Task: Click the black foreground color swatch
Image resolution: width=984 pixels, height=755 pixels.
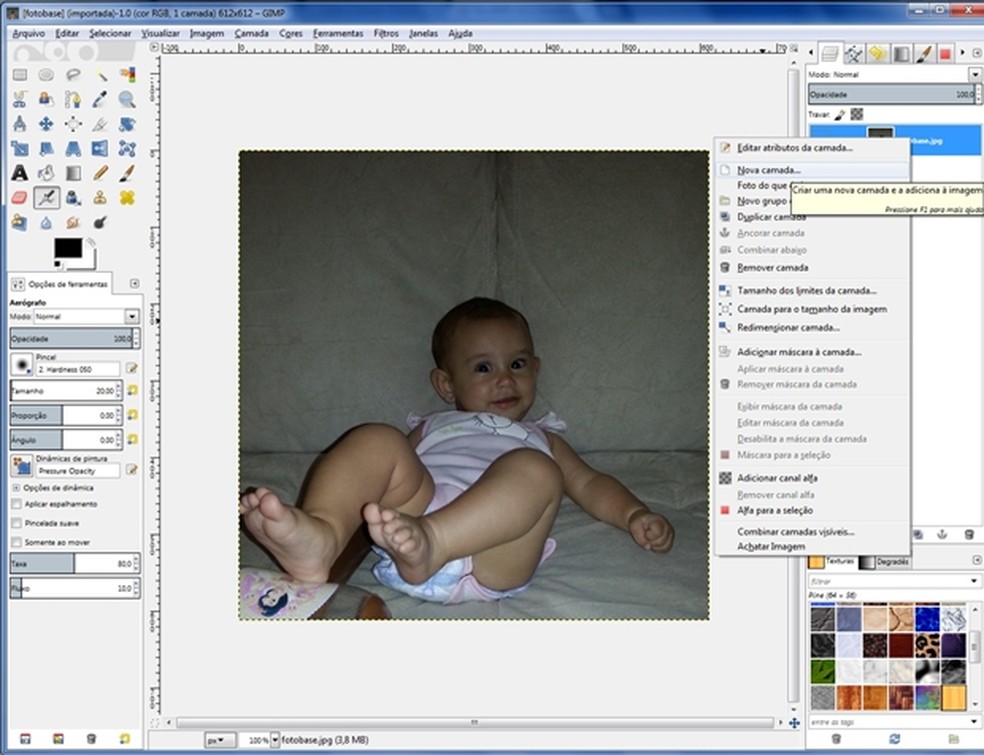Action: click(66, 247)
